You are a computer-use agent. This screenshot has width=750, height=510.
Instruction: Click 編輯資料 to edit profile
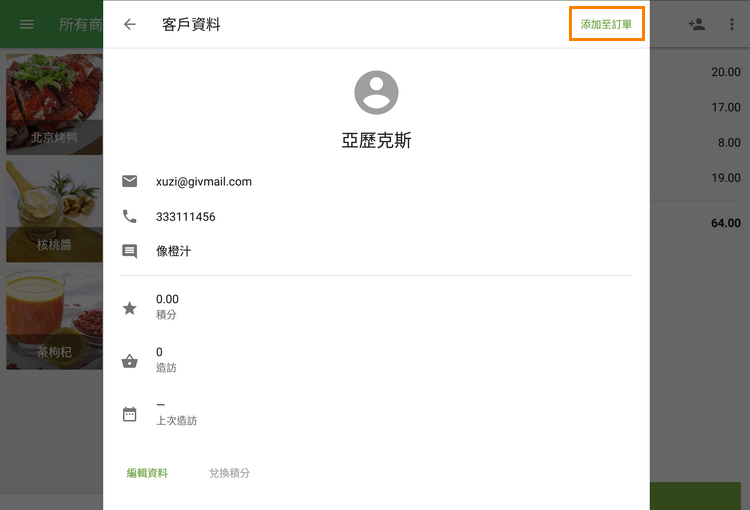(147, 473)
